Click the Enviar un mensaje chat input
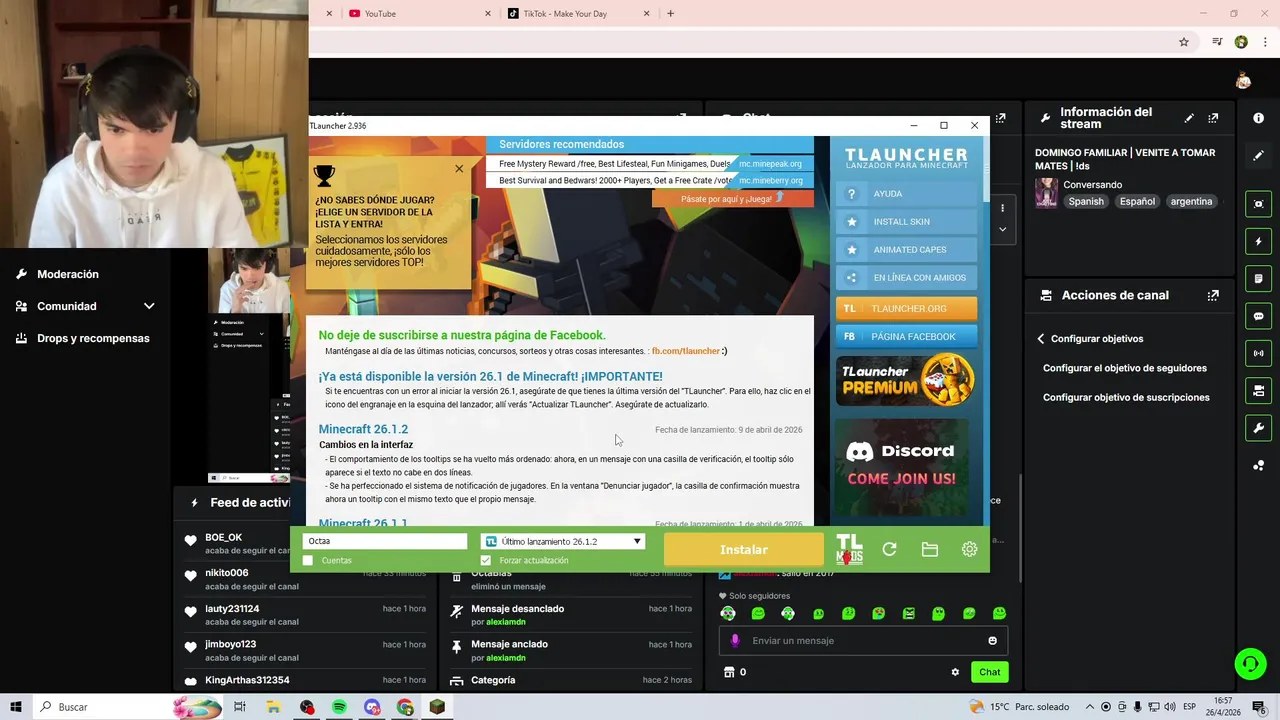The height and width of the screenshot is (720, 1280). coord(863,641)
